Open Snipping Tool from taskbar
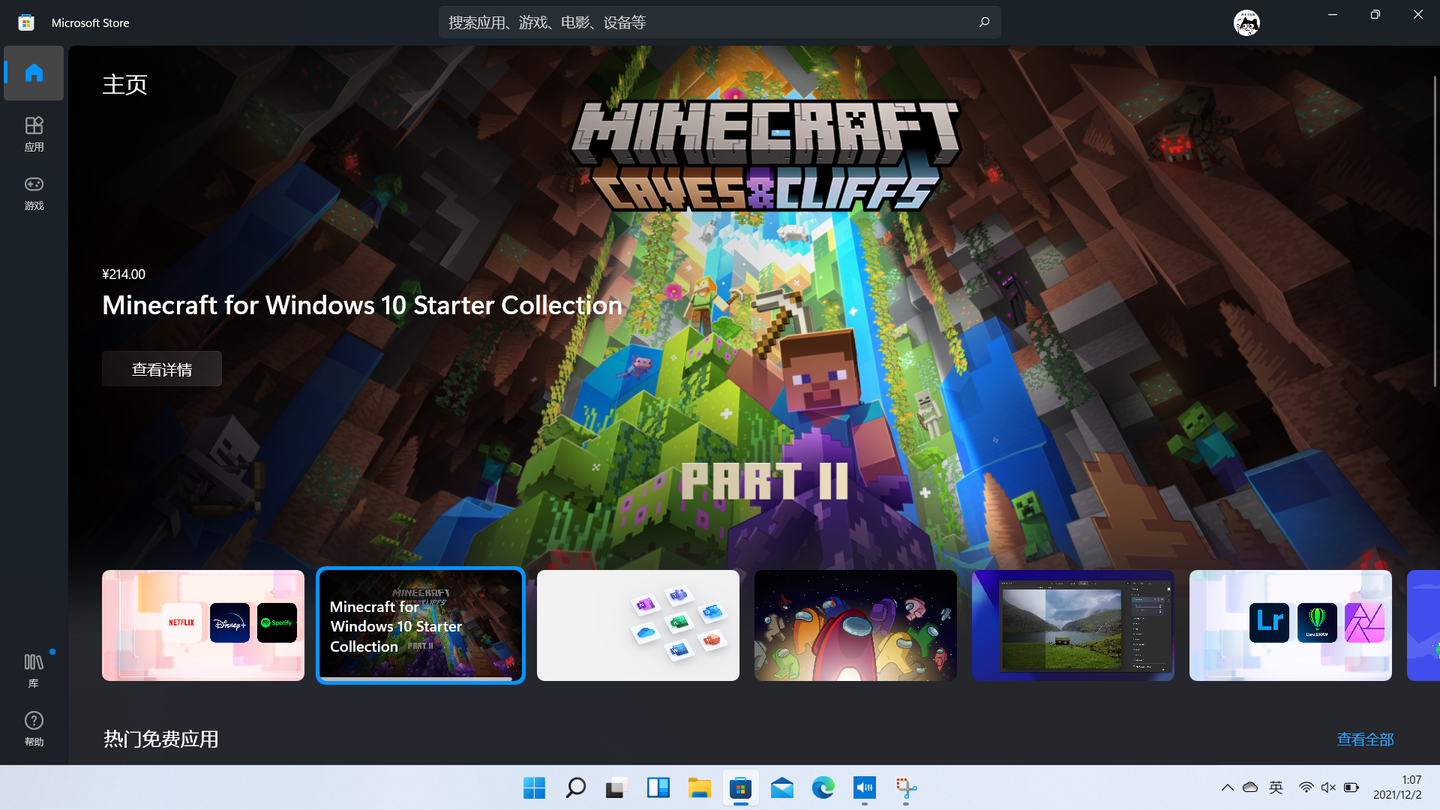This screenshot has width=1440, height=810. [906, 788]
